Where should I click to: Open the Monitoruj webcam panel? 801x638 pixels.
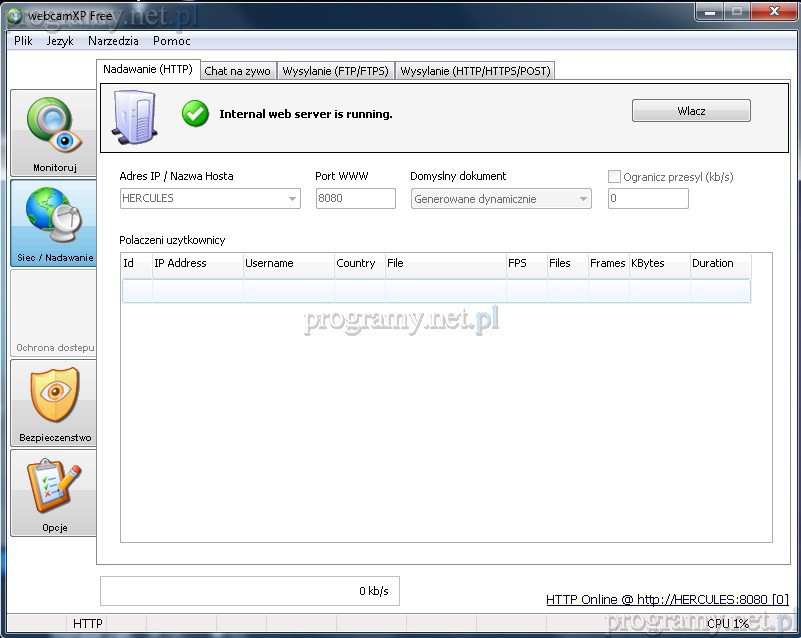pos(54,133)
